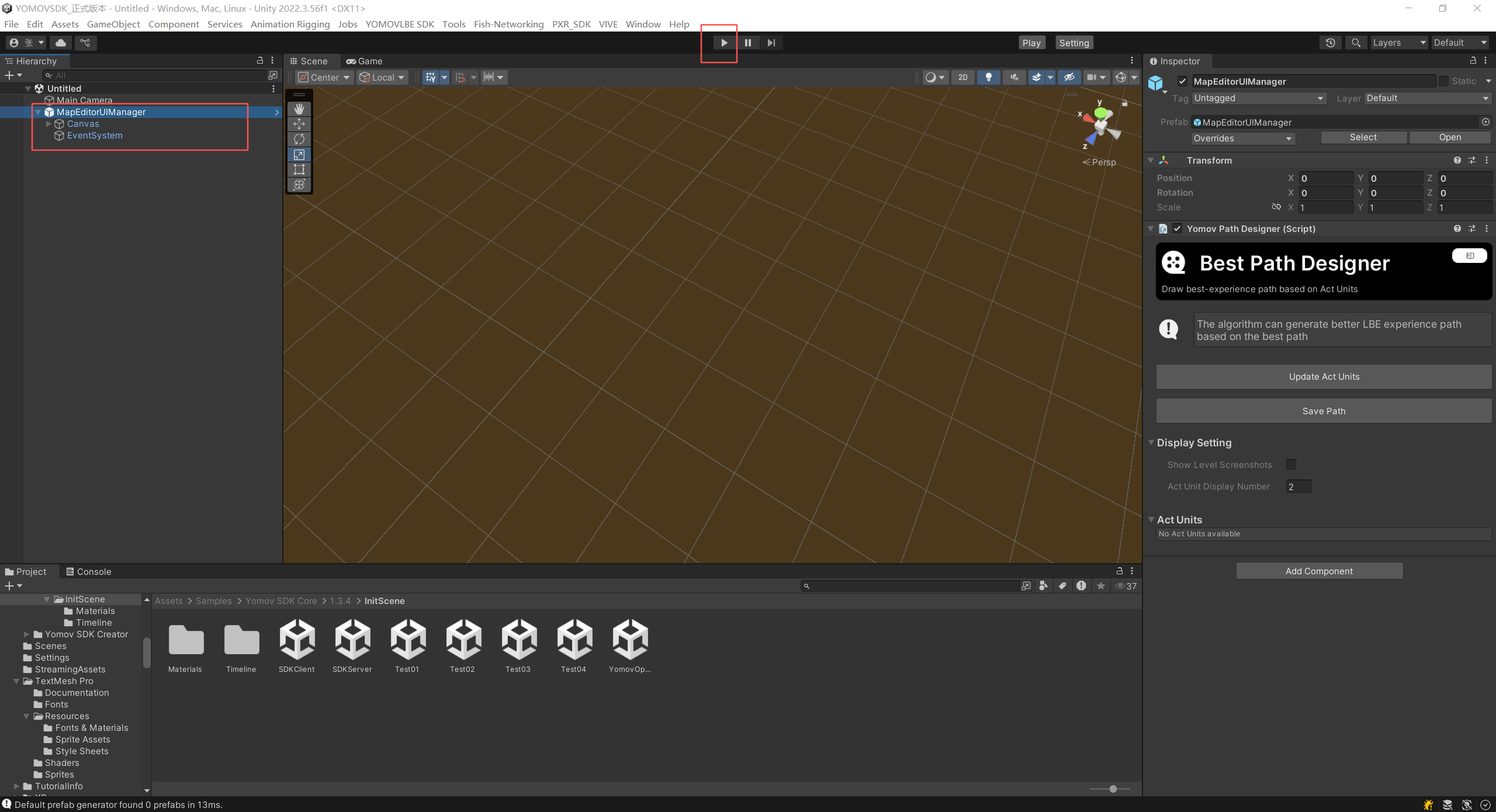Collapse the Display Setting section

pos(1151,443)
